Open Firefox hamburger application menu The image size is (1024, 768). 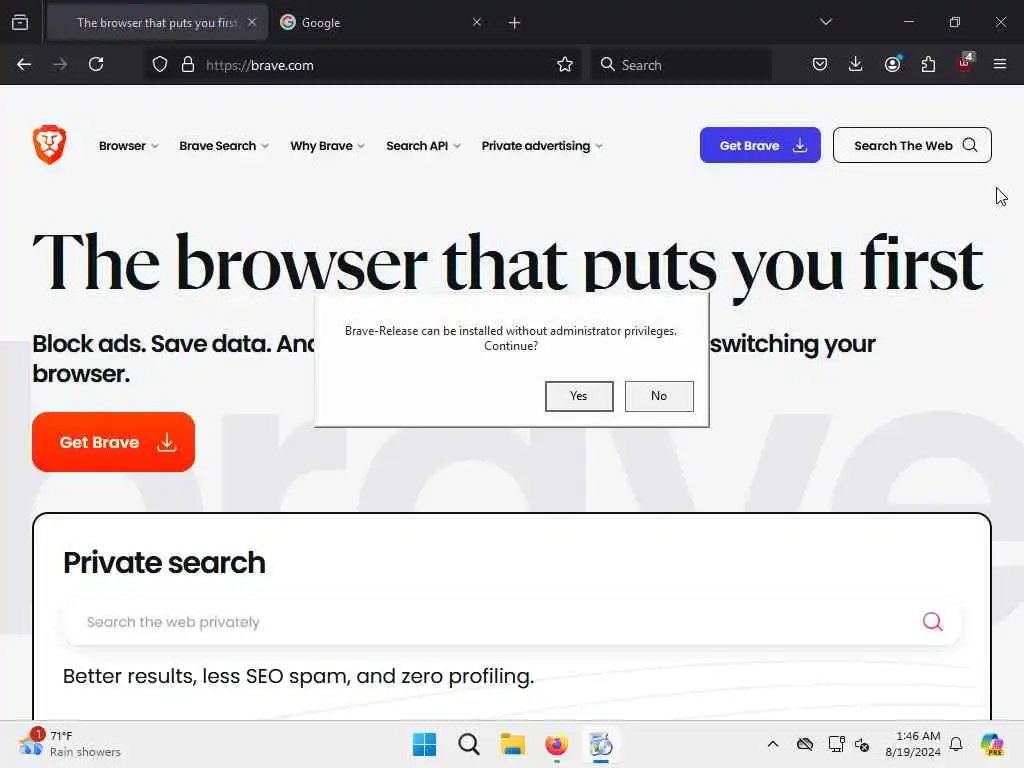(x=1000, y=64)
